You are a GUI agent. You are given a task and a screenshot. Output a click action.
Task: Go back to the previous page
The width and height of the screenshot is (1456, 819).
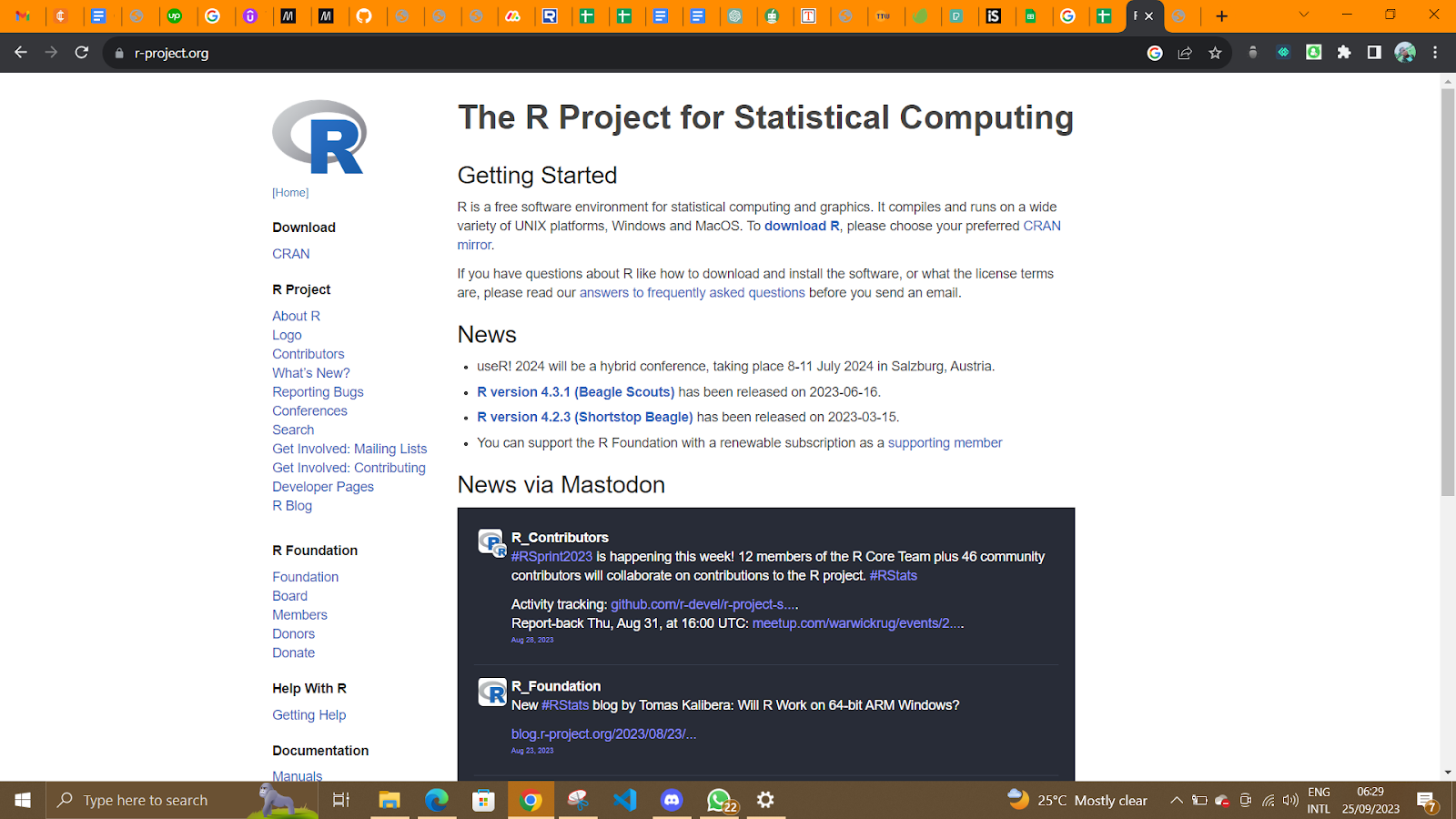(21, 53)
